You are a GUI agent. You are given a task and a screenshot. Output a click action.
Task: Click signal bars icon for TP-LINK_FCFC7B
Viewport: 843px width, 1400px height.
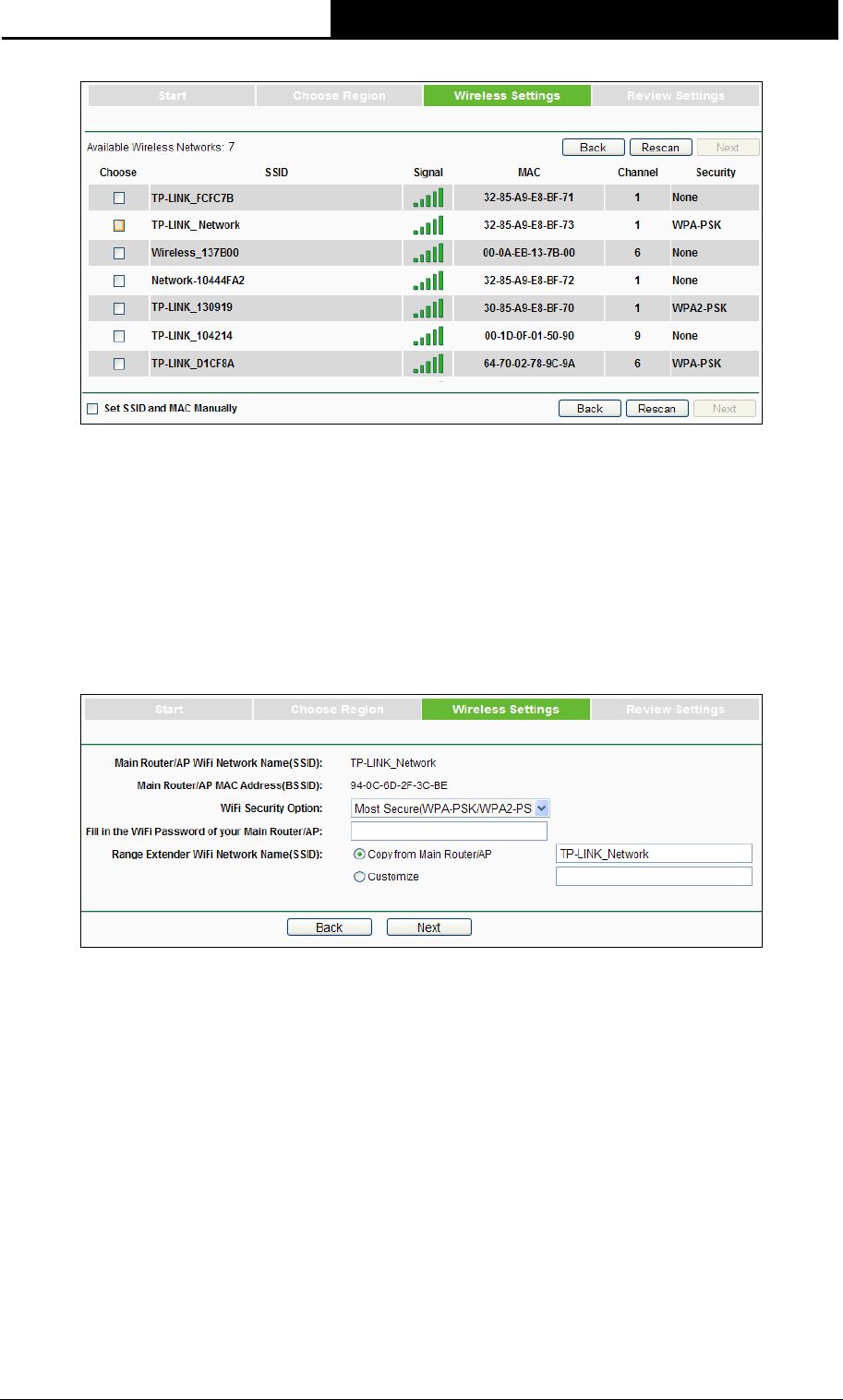click(428, 197)
